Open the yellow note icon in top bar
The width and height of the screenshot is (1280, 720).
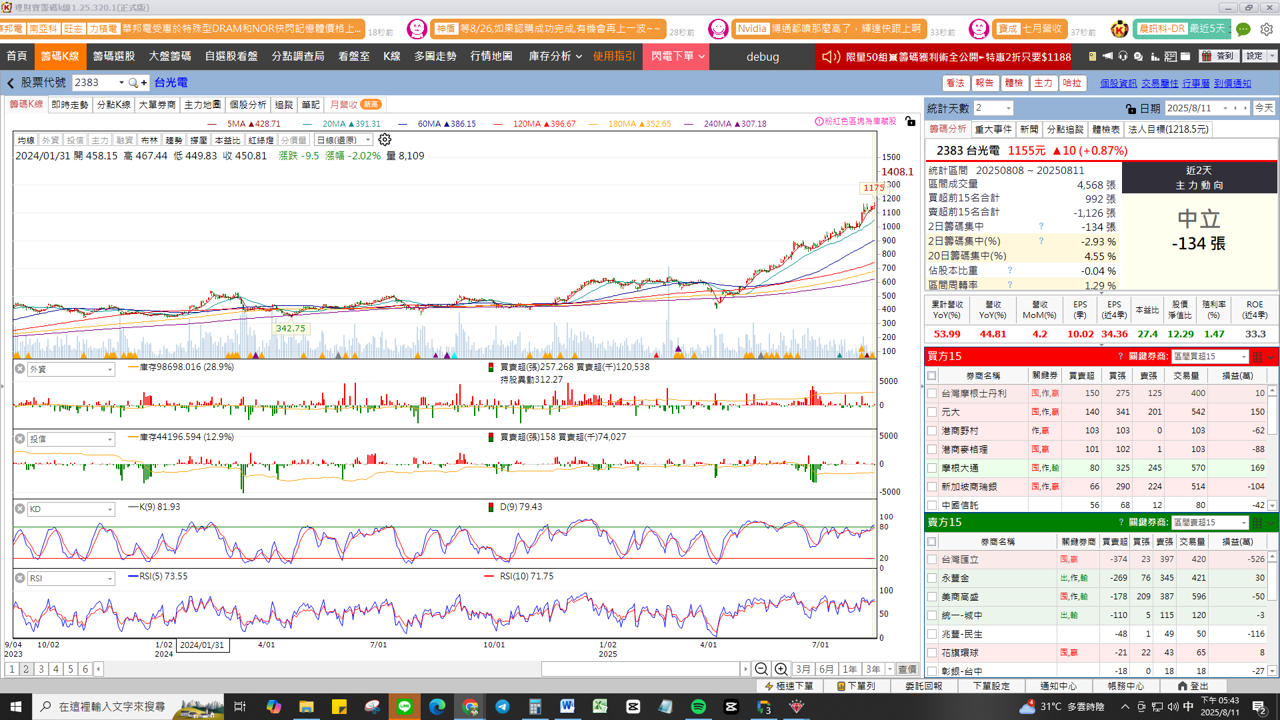1093,56
